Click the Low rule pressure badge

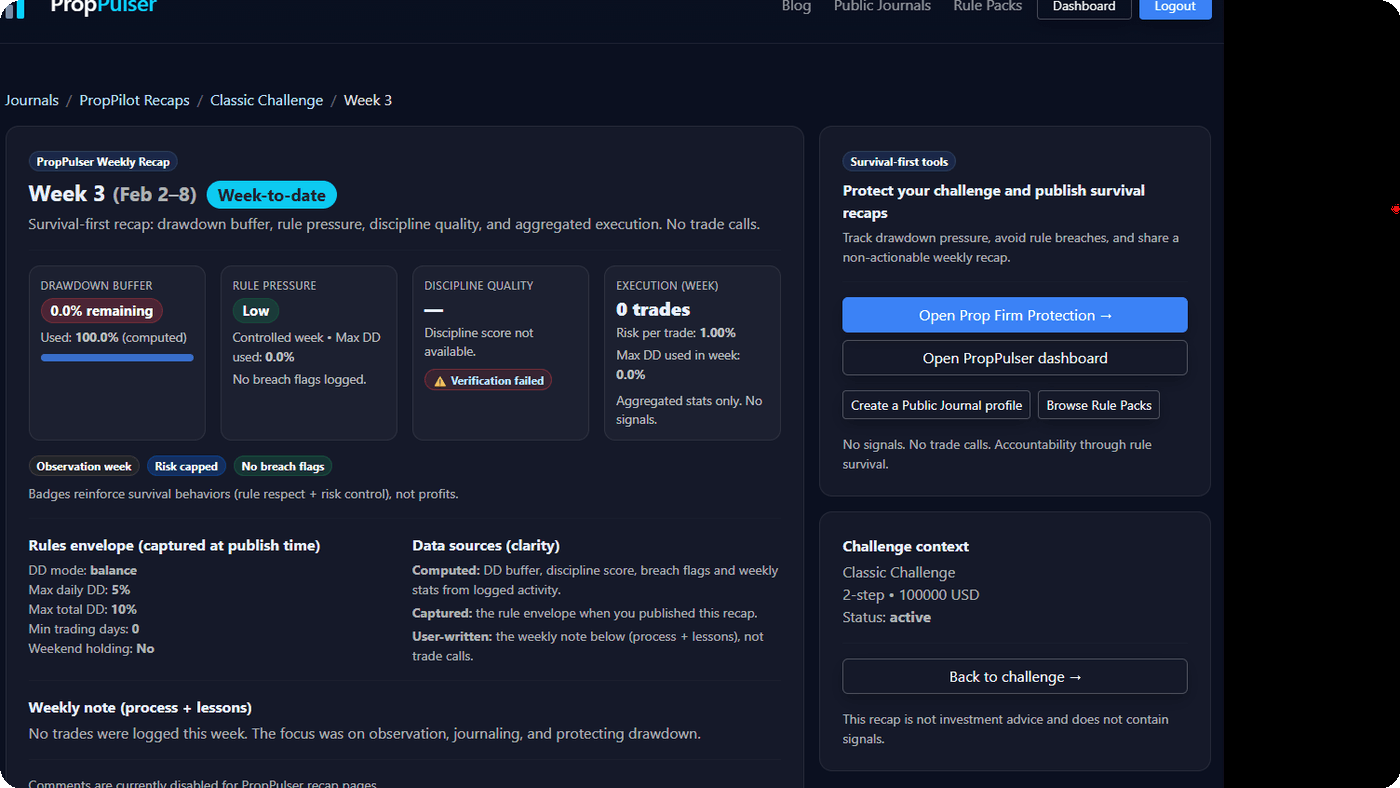[256, 311]
